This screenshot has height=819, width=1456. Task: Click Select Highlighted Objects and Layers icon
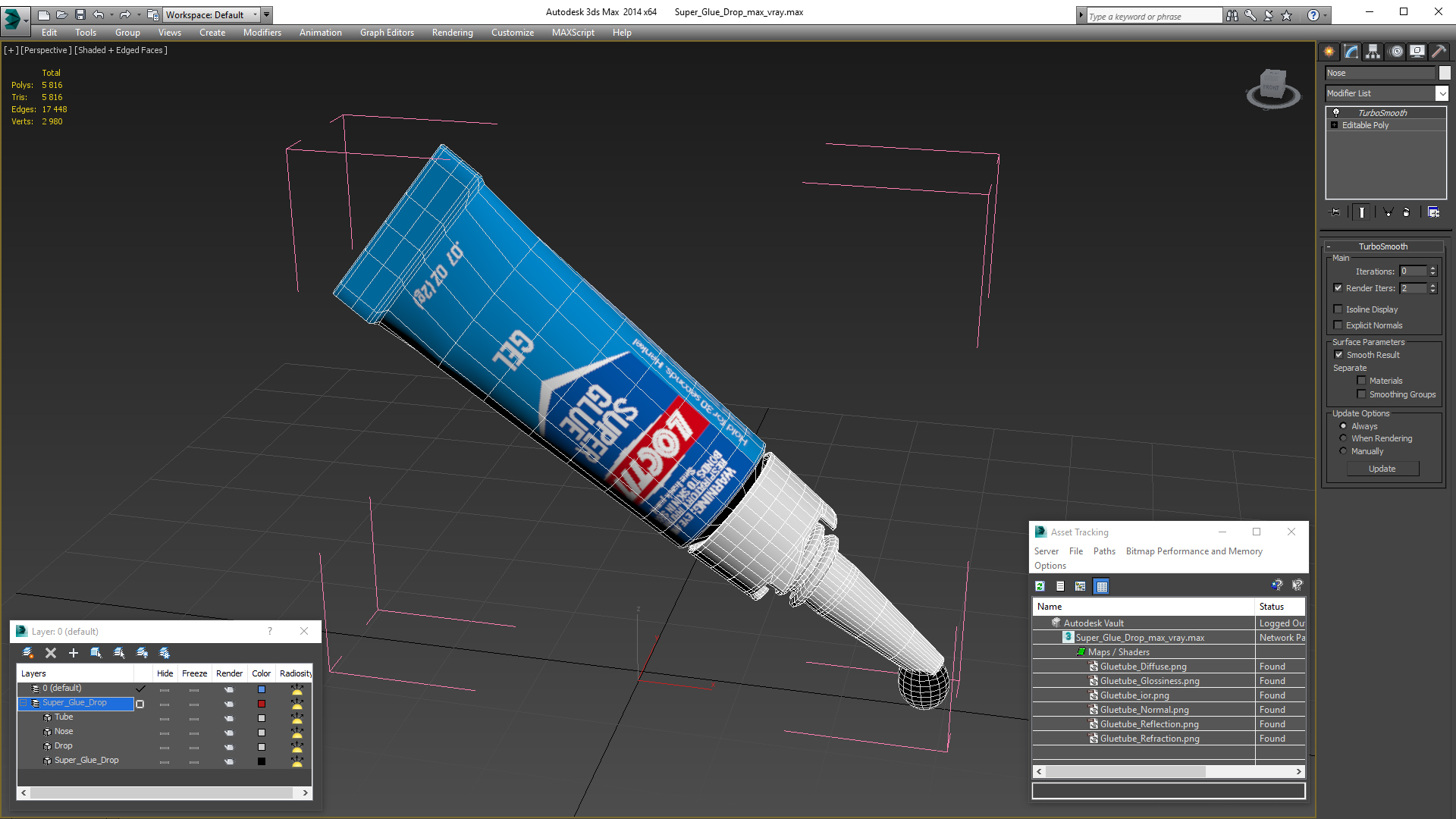(x=96, y=653)
